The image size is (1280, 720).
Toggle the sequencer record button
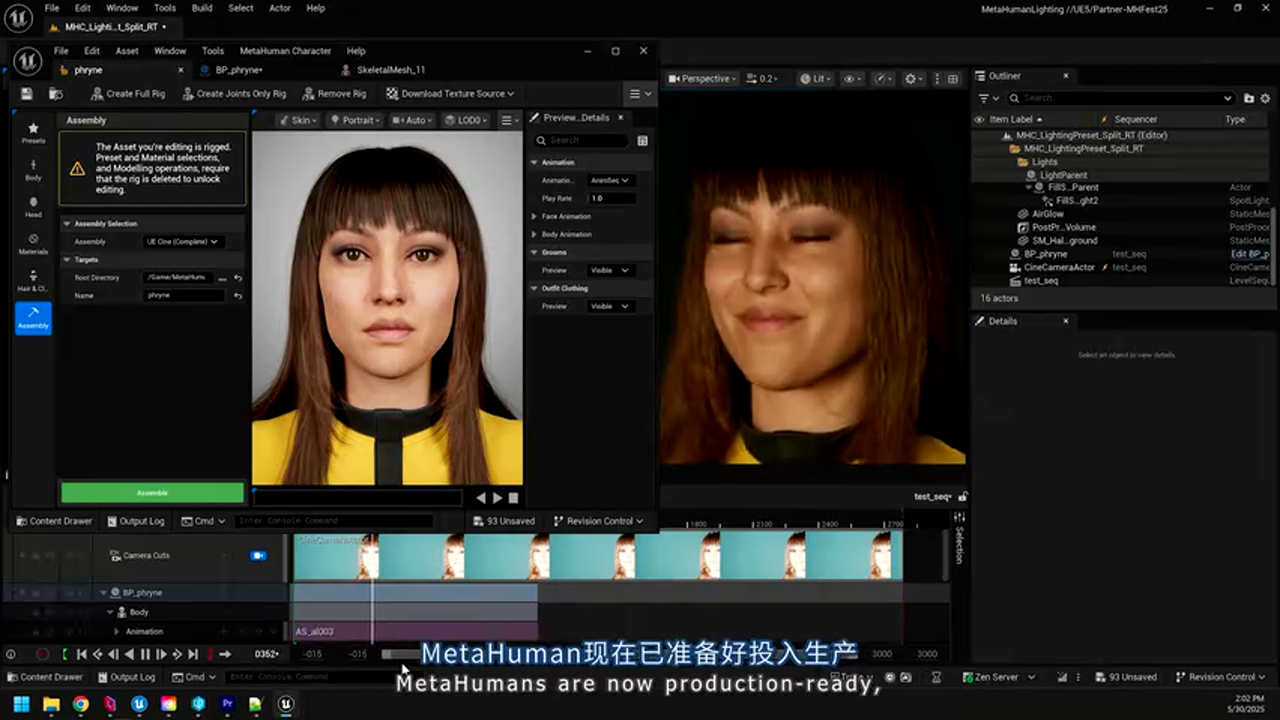pyautogui.click(x=42, y=654)
